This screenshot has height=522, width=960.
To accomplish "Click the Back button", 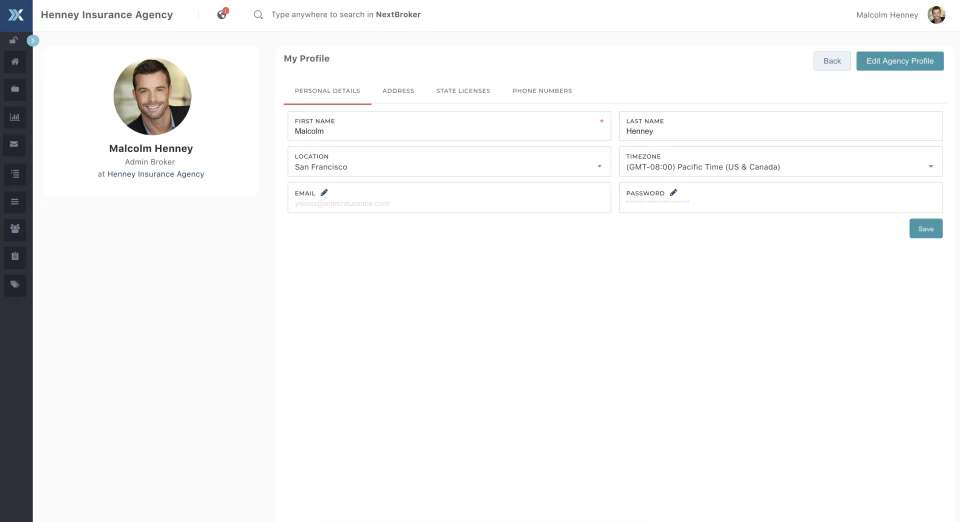I will click(x=832, y=61).
